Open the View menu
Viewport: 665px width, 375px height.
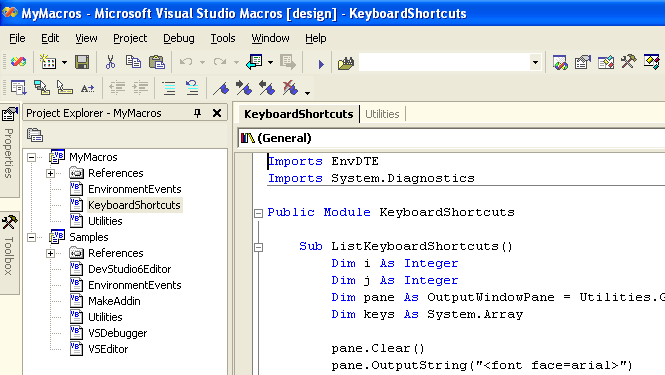[86, 38]
